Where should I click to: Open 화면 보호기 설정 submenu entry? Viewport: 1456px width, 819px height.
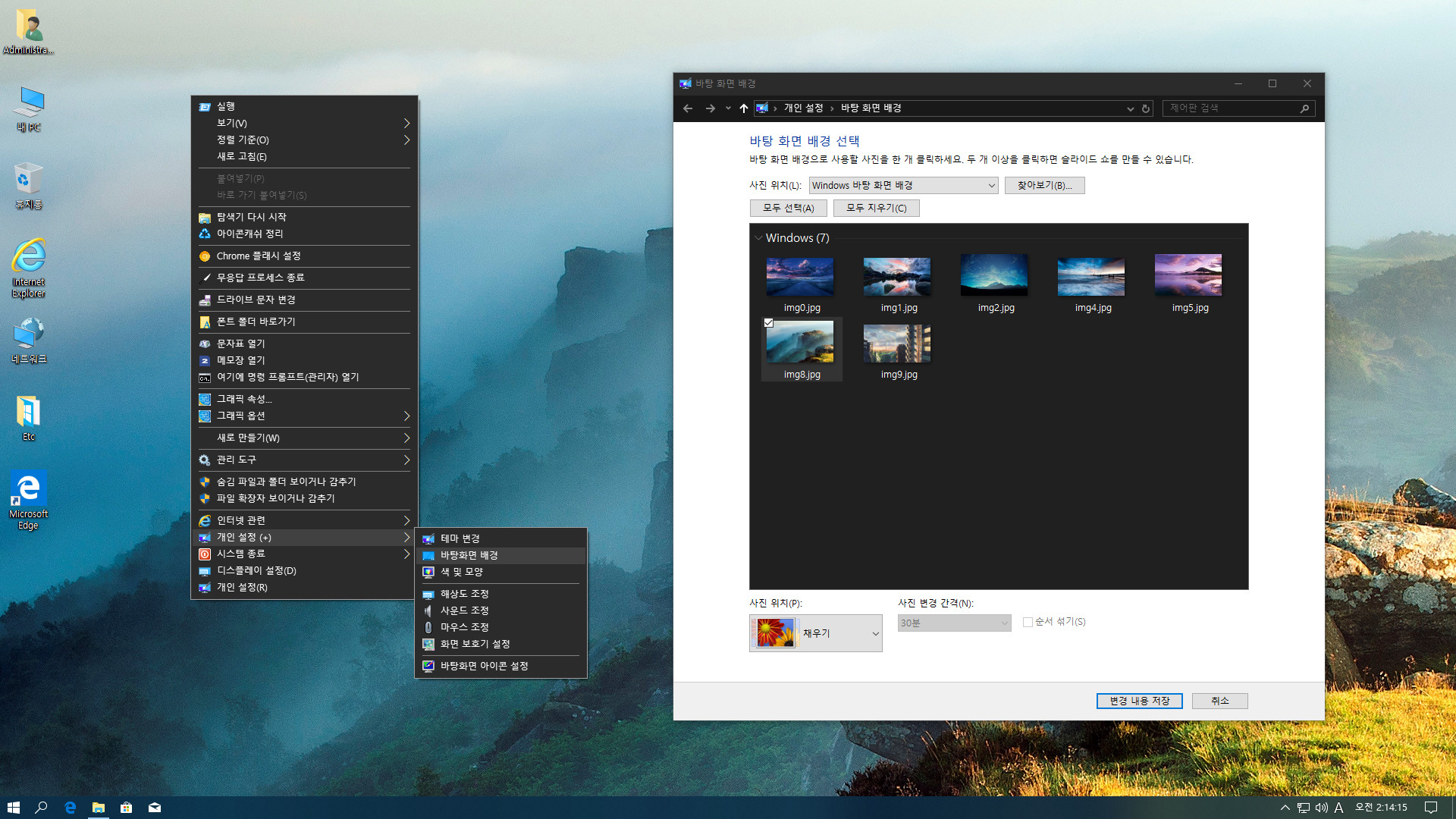[x=500, y=644]
